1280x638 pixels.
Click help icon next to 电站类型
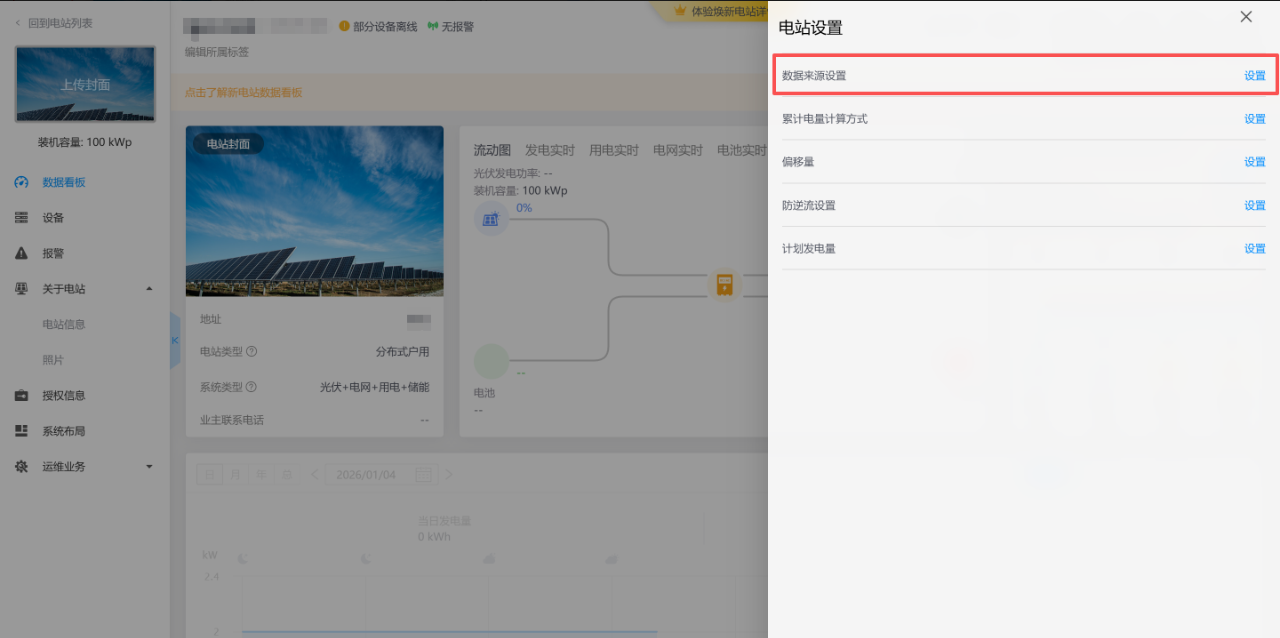pos(252,352)
